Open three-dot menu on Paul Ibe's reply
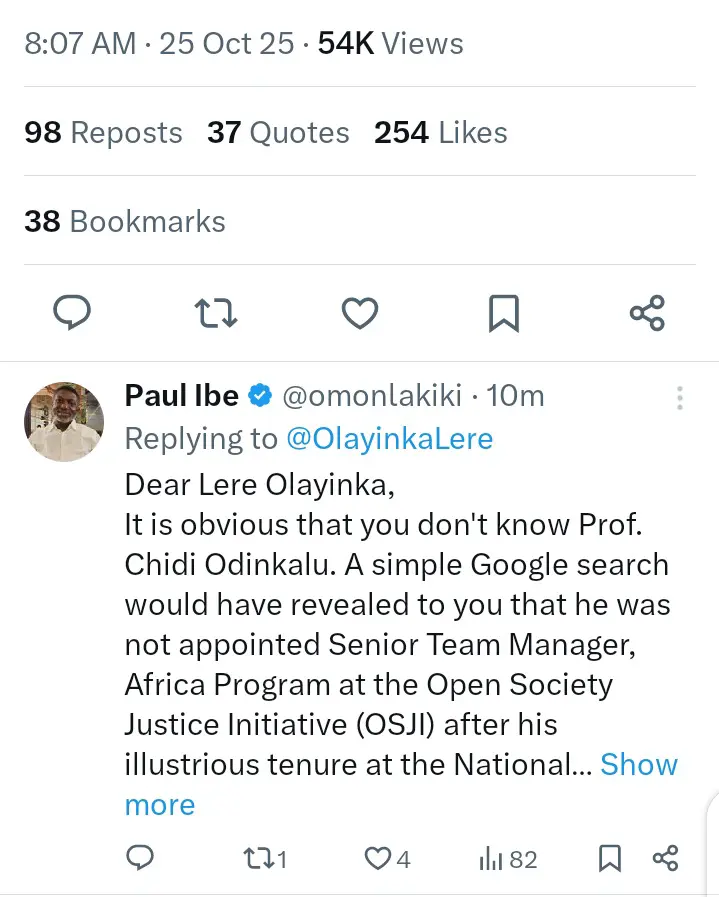The image size is (719, 897). click(679, 398)
